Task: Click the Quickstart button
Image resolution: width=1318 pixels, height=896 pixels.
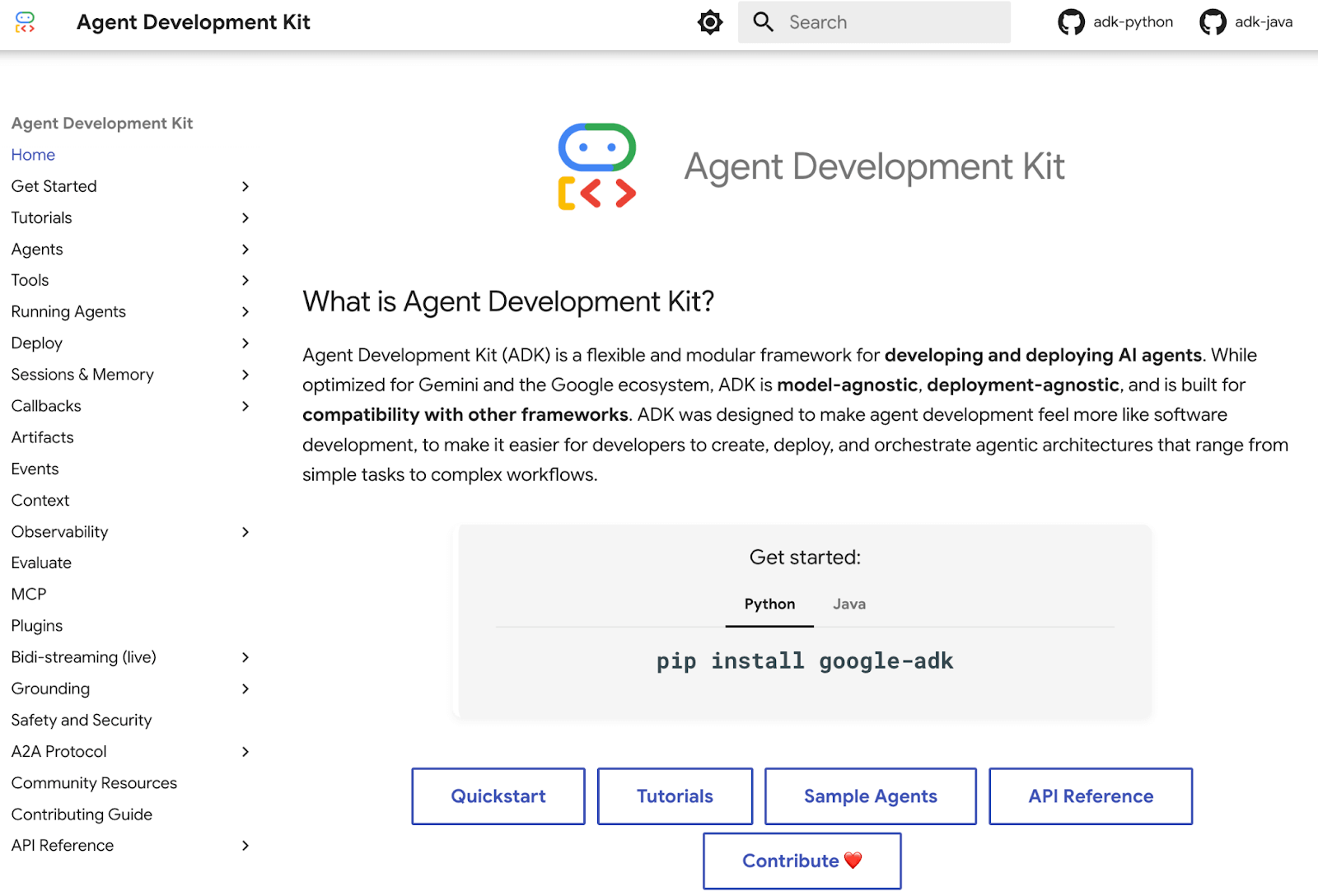Action: (x=498, y=796)
